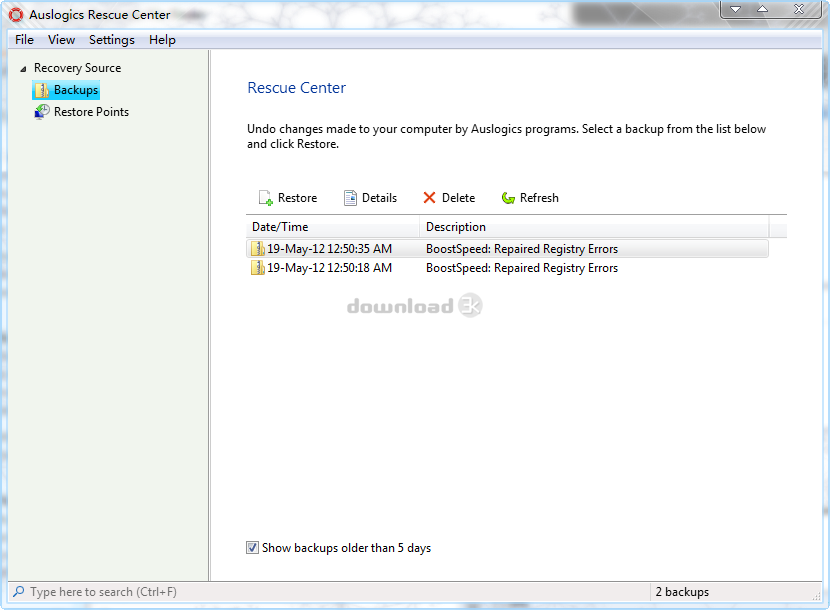Minimize the Rescue Center window
Viewport: 830px width, 610px height.
point(735,9)
